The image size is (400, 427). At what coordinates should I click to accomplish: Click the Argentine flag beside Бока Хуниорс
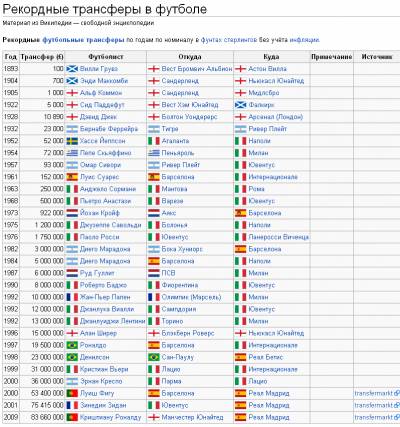click(154, 249)
